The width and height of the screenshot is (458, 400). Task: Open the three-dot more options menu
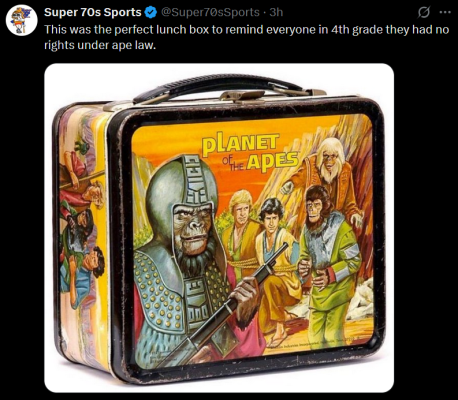(445, 12)
